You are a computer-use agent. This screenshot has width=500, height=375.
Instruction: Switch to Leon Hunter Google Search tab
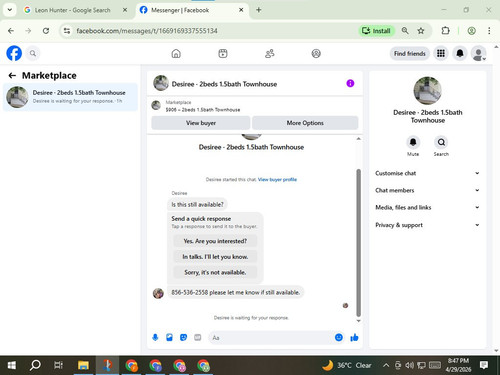(73, 10)
